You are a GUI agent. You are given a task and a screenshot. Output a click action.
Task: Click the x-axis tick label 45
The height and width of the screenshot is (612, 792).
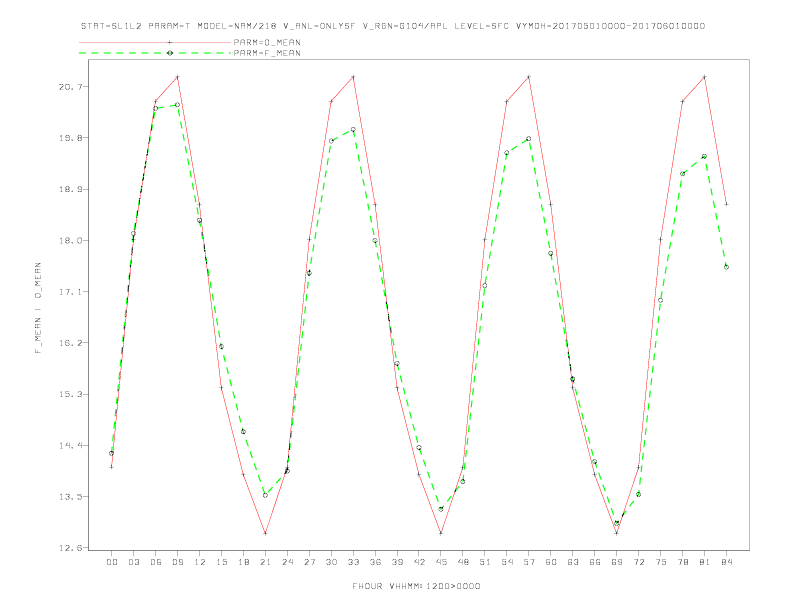(441, 562)
